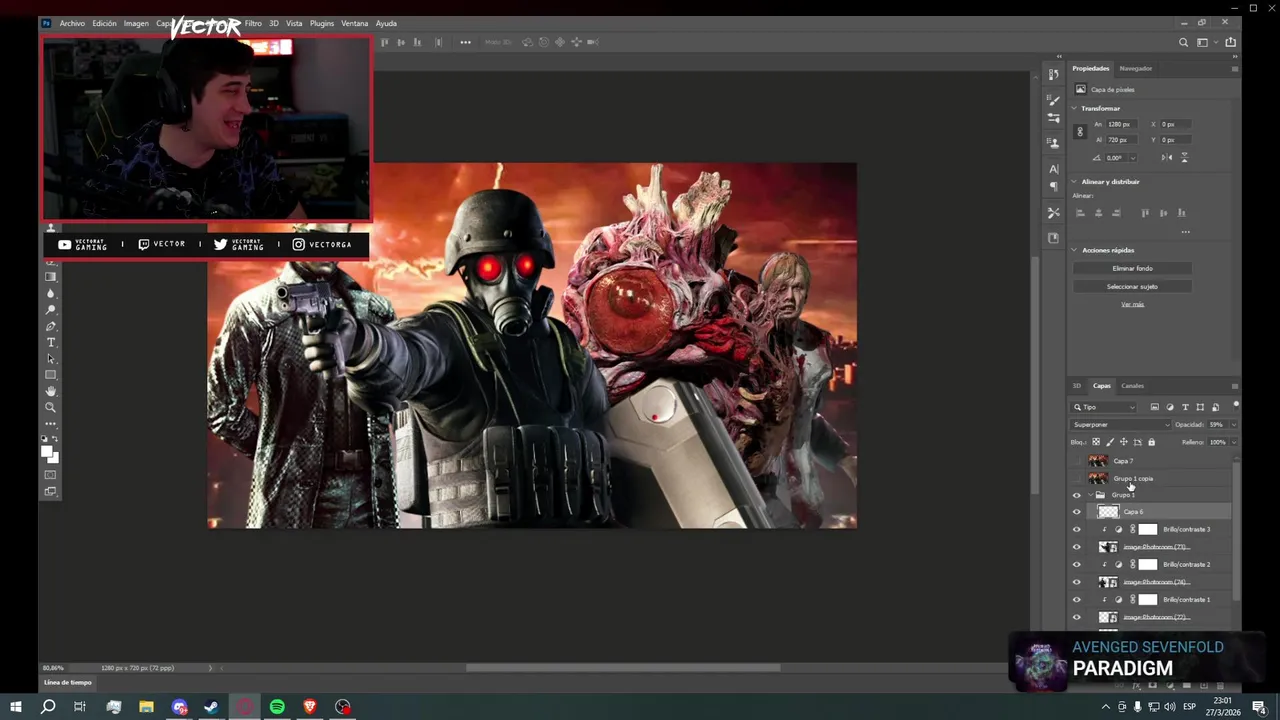Hide the Brillo/contraste 1 adjustment layer
Viewport: 1280px width, 720px height.
point(1077,600)
